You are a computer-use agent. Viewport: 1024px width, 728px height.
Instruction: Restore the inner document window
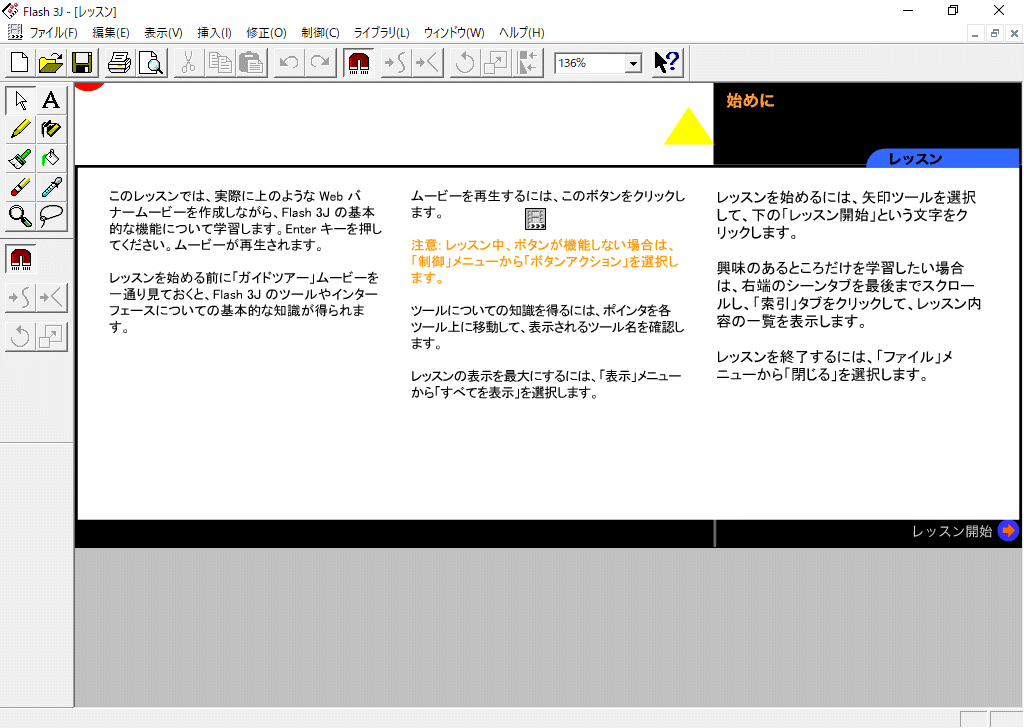pos(995,33)
